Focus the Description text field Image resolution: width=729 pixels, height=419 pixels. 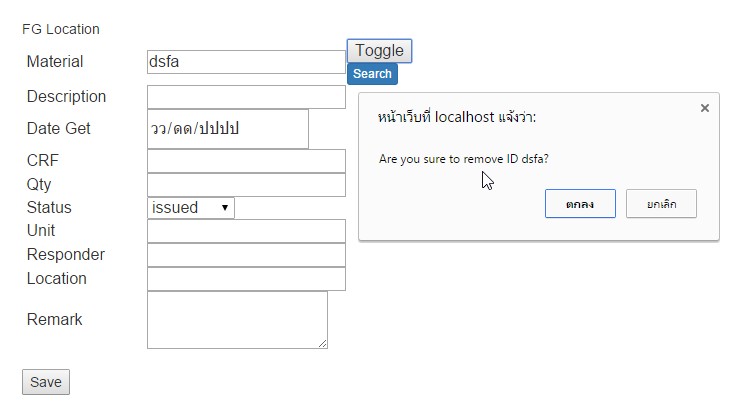click(246, 97)
